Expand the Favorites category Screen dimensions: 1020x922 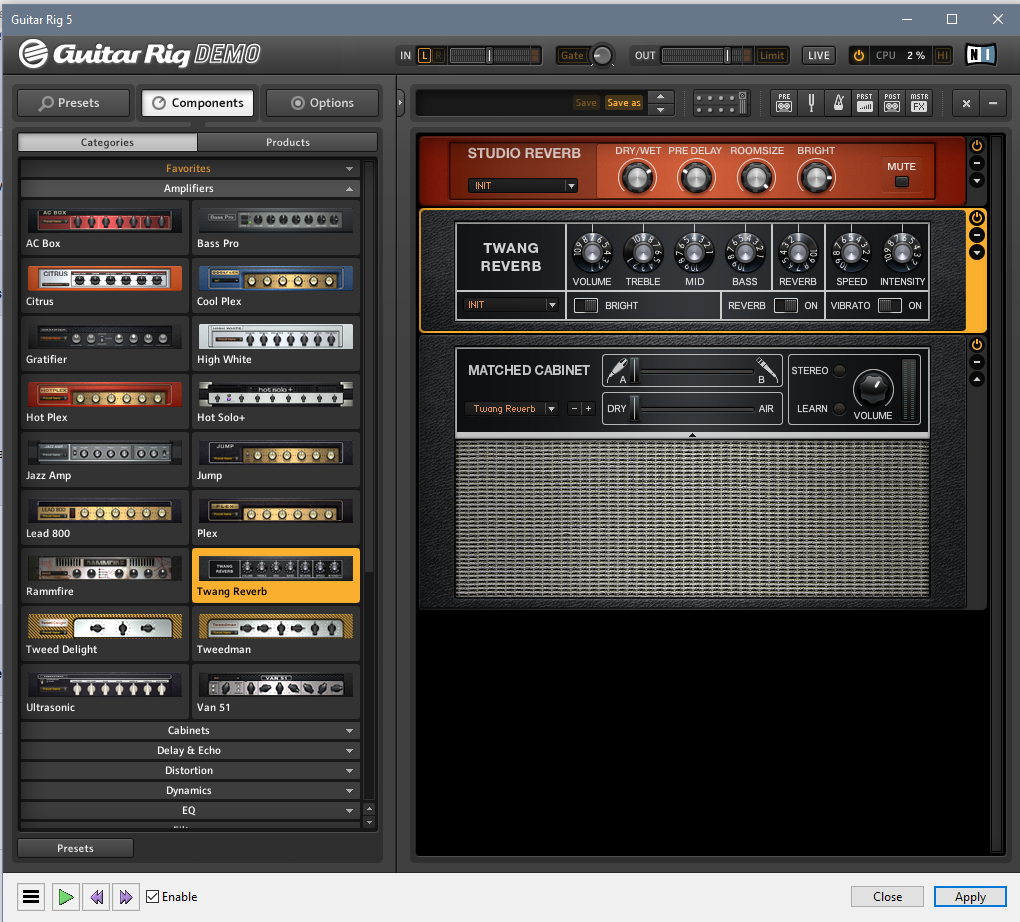tap(190, 168)
